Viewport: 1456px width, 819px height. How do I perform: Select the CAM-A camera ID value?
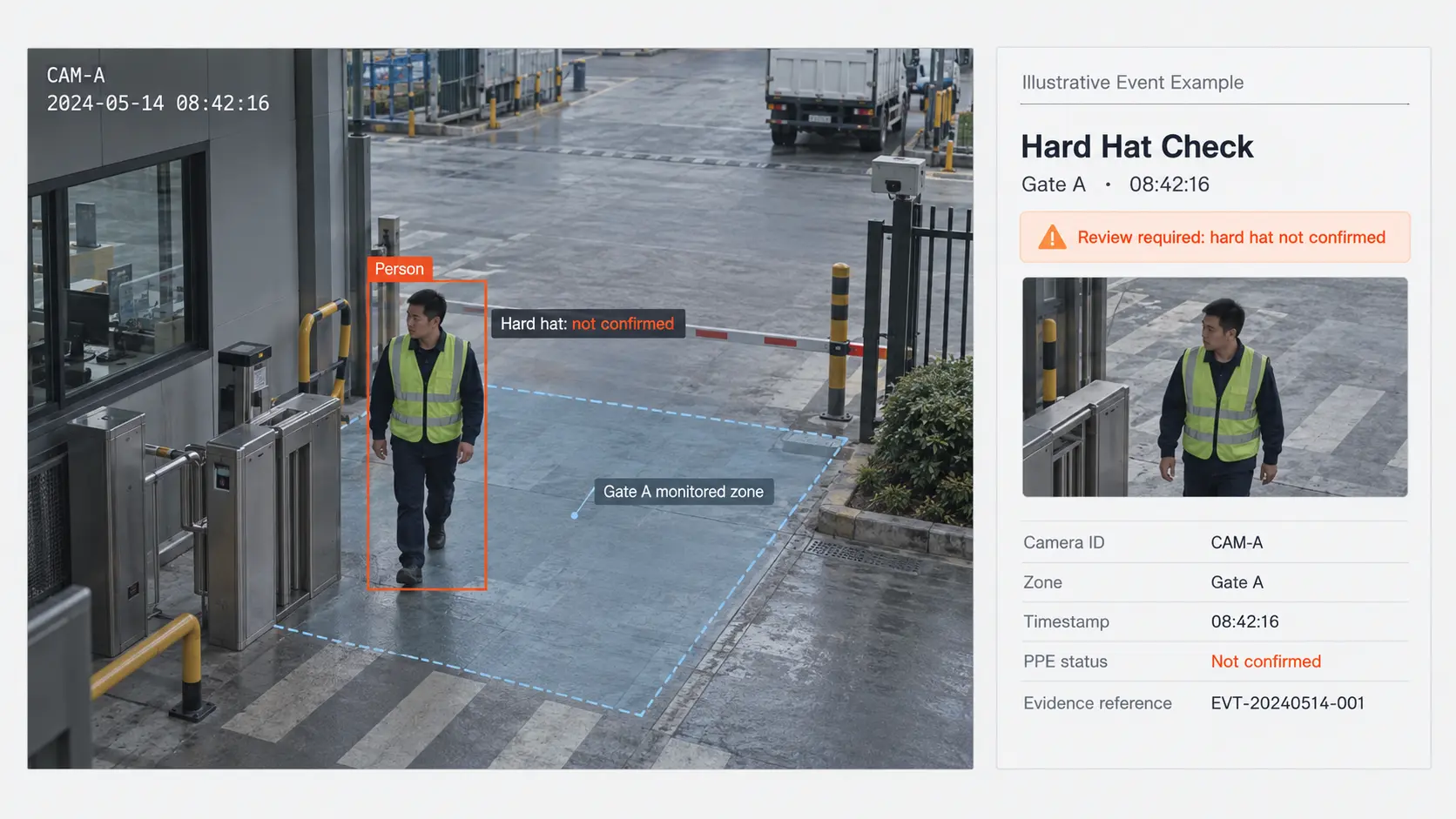tap(1237, 542)
